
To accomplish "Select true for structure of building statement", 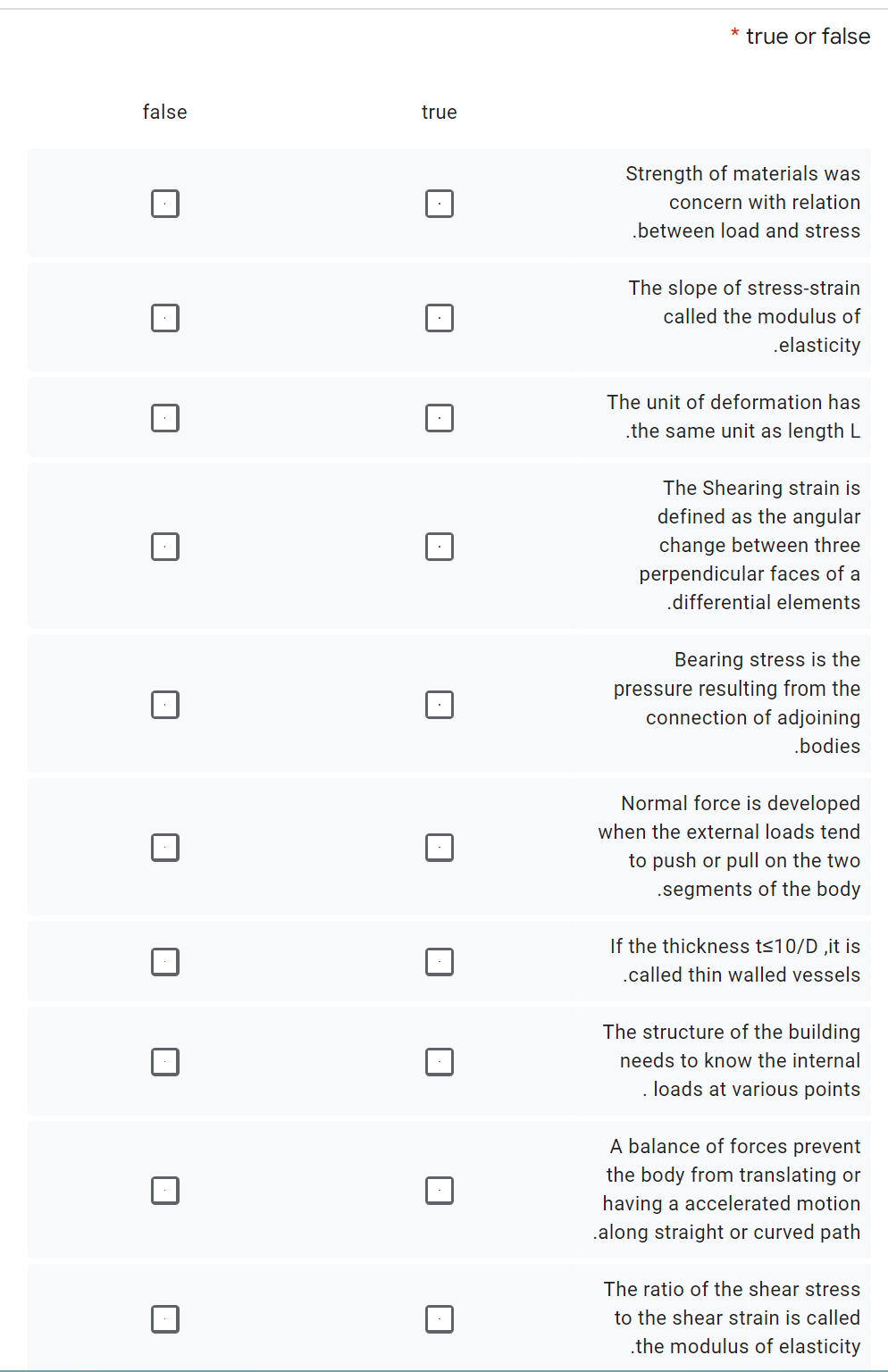I will [440, 1062].
